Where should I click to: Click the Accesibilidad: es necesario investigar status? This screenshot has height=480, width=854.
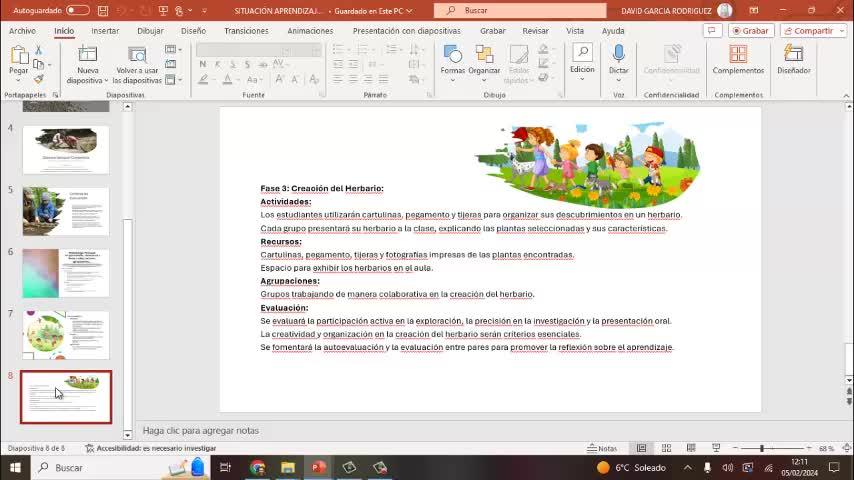tap(151, 448)
